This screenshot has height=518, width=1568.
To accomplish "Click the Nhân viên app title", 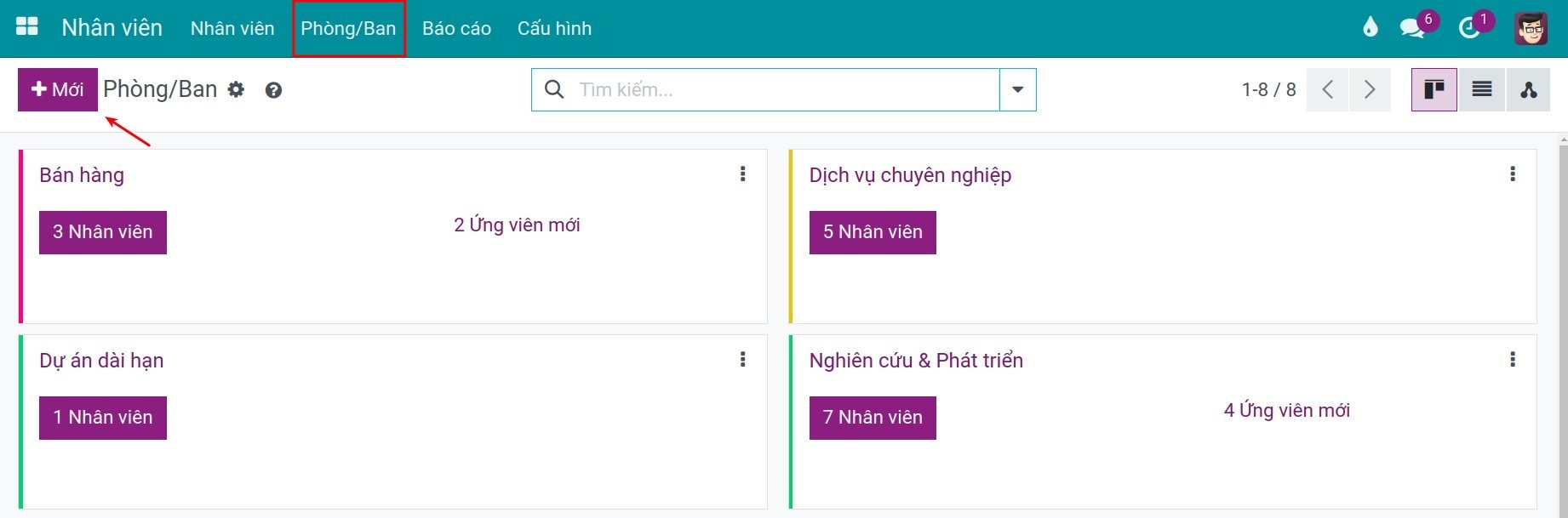I will click(112, 27).
